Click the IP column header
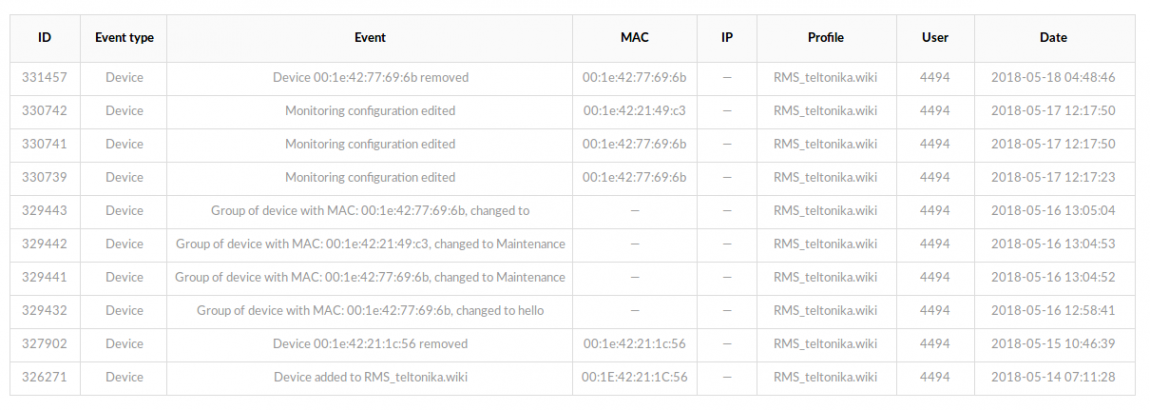This screenshot has width=1150, height=410. point(727,38)
